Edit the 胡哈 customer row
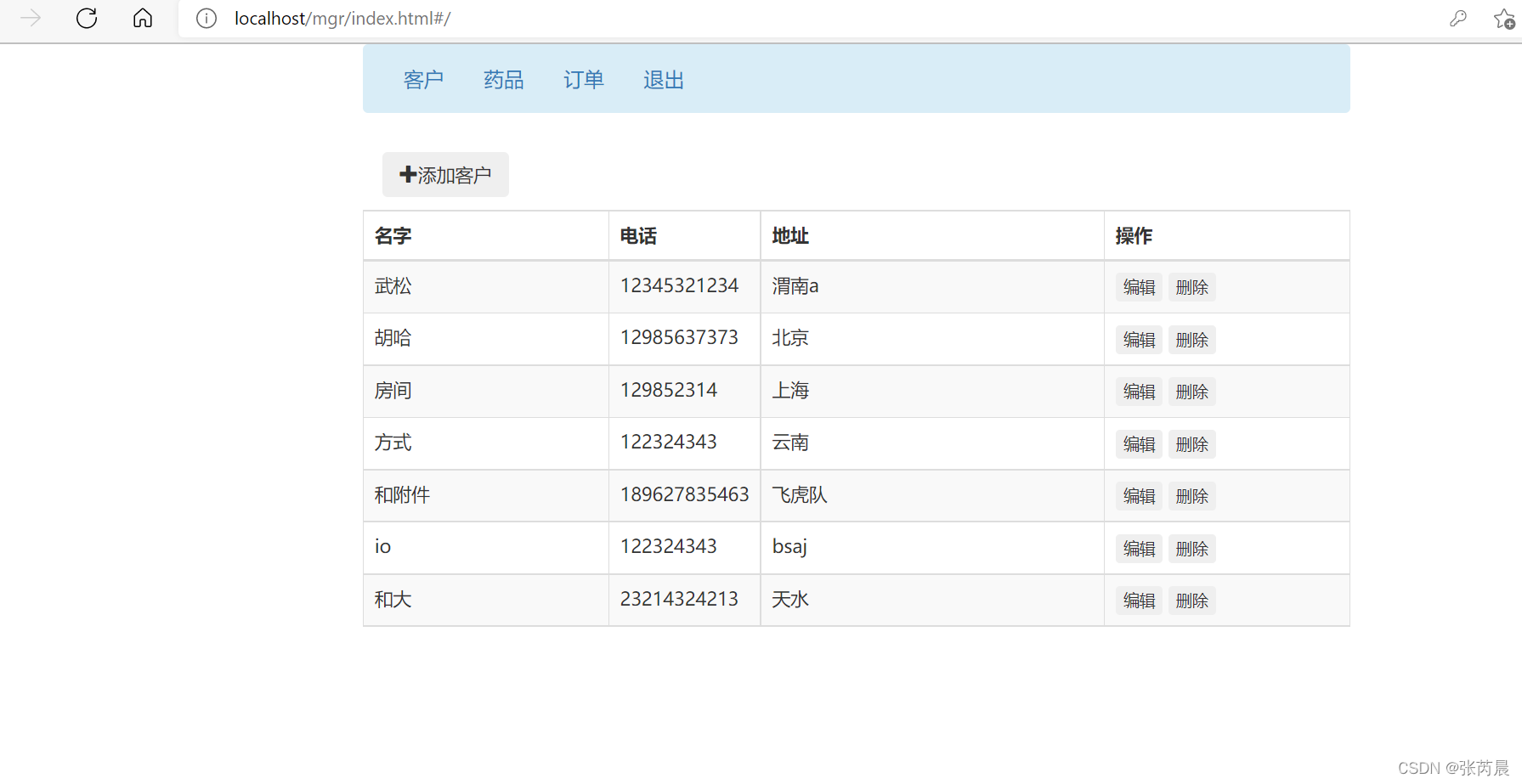Image resolution: width=1522 pixels, height=784 pixels. pyautogui.click(x=1139, y=340)
